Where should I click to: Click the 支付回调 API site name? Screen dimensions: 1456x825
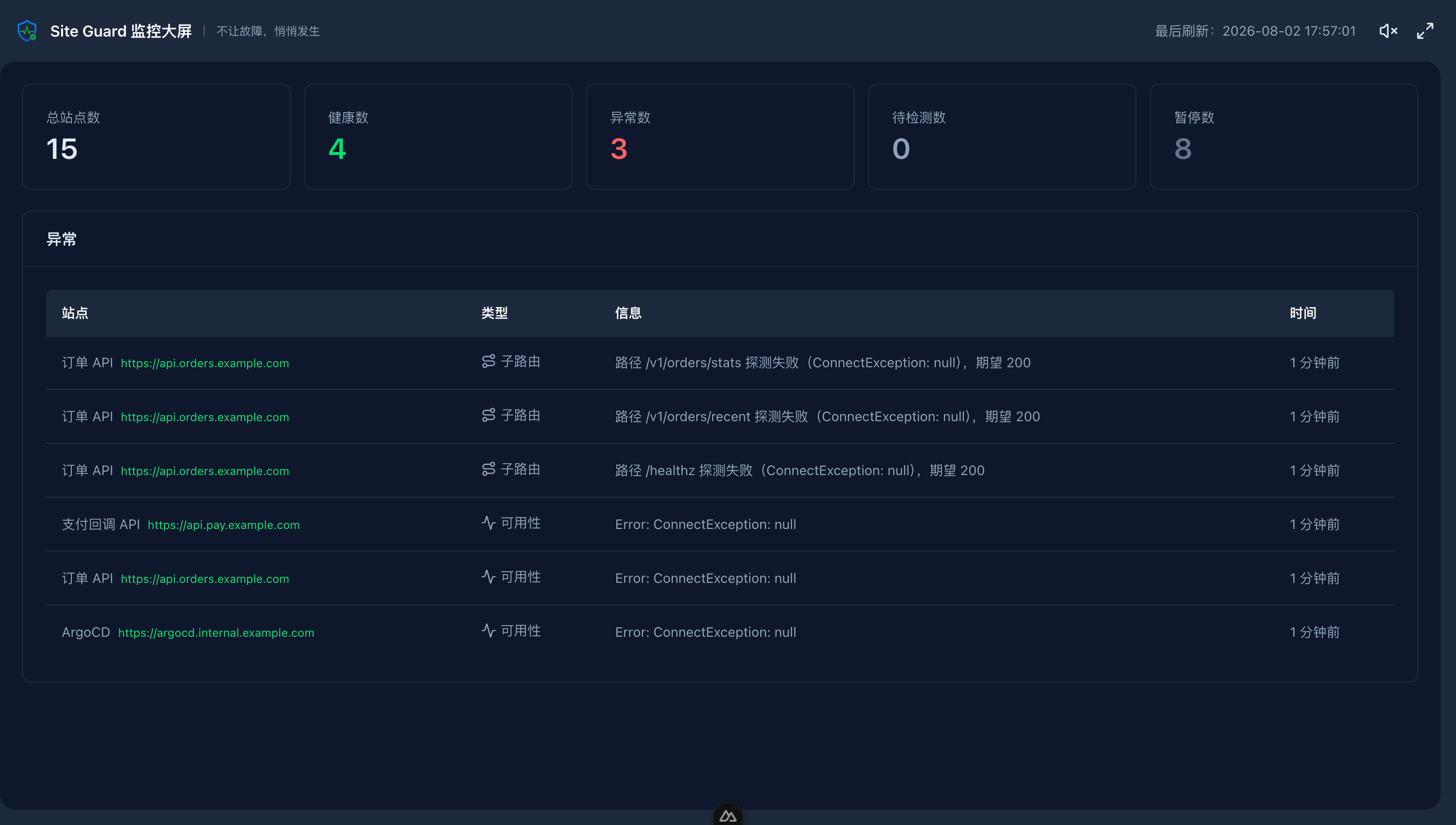click(100, 524)
